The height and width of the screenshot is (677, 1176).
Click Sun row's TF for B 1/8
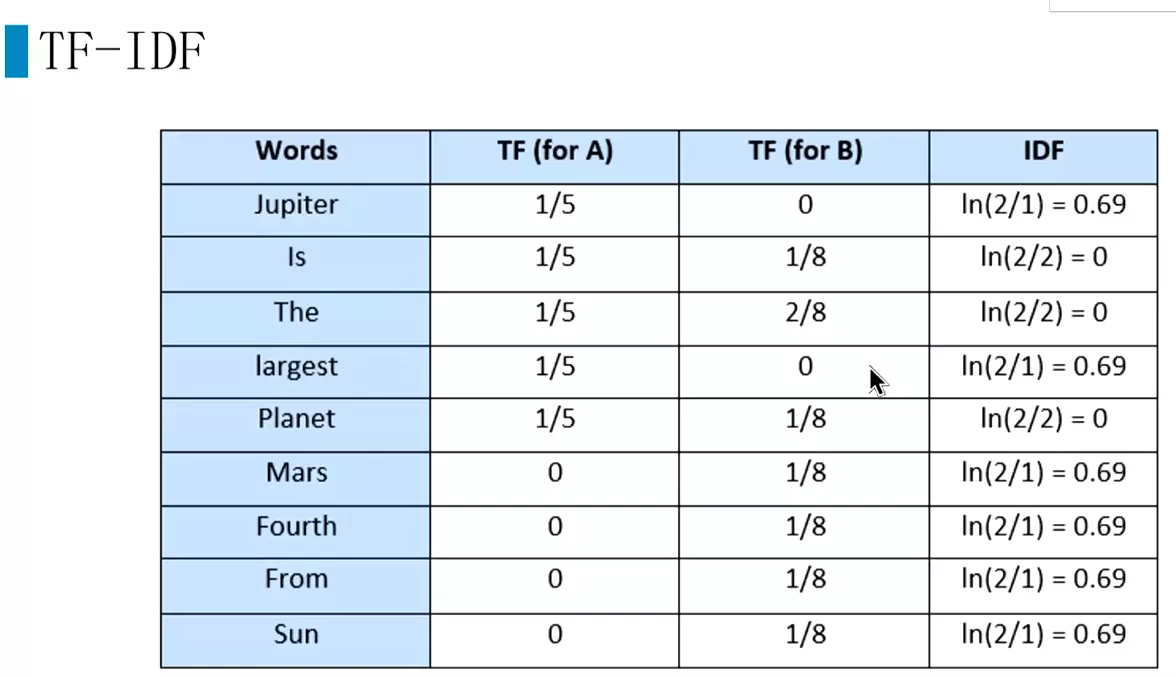pyautogui.click(x=806, y=634)
